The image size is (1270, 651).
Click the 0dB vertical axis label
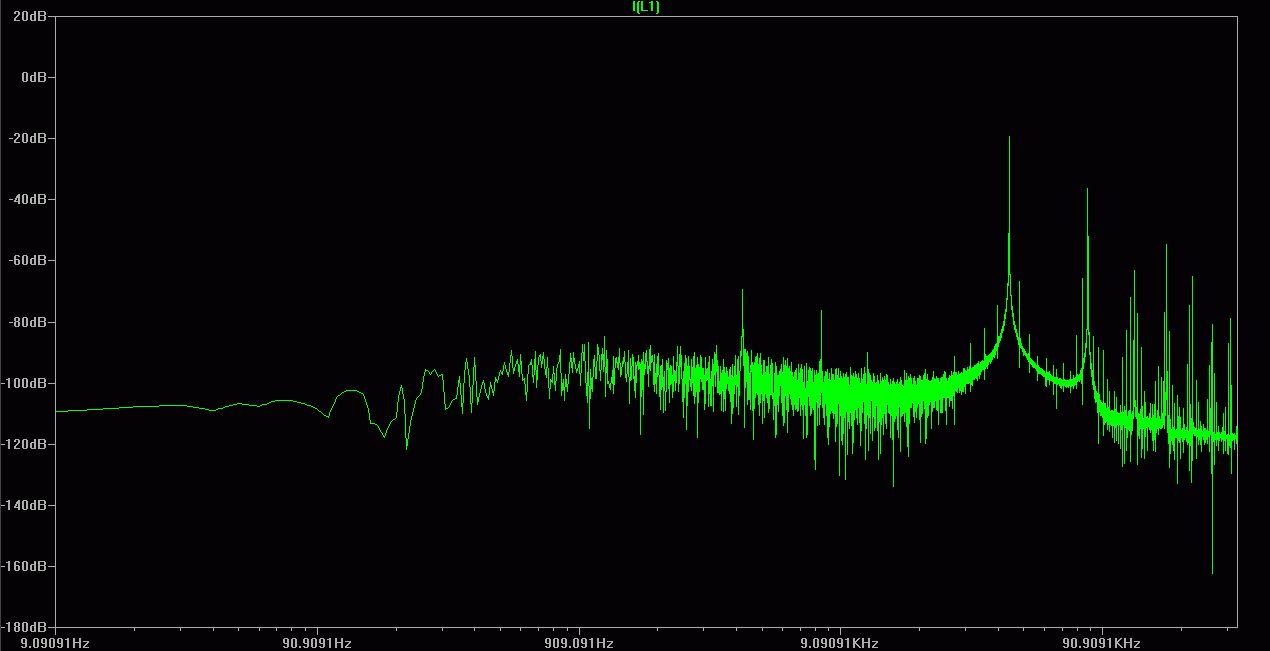tap(36, 77)
